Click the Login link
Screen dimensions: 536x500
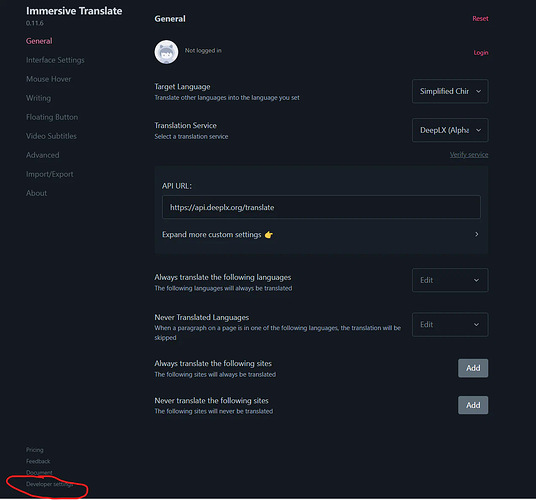tap(481, 53)
